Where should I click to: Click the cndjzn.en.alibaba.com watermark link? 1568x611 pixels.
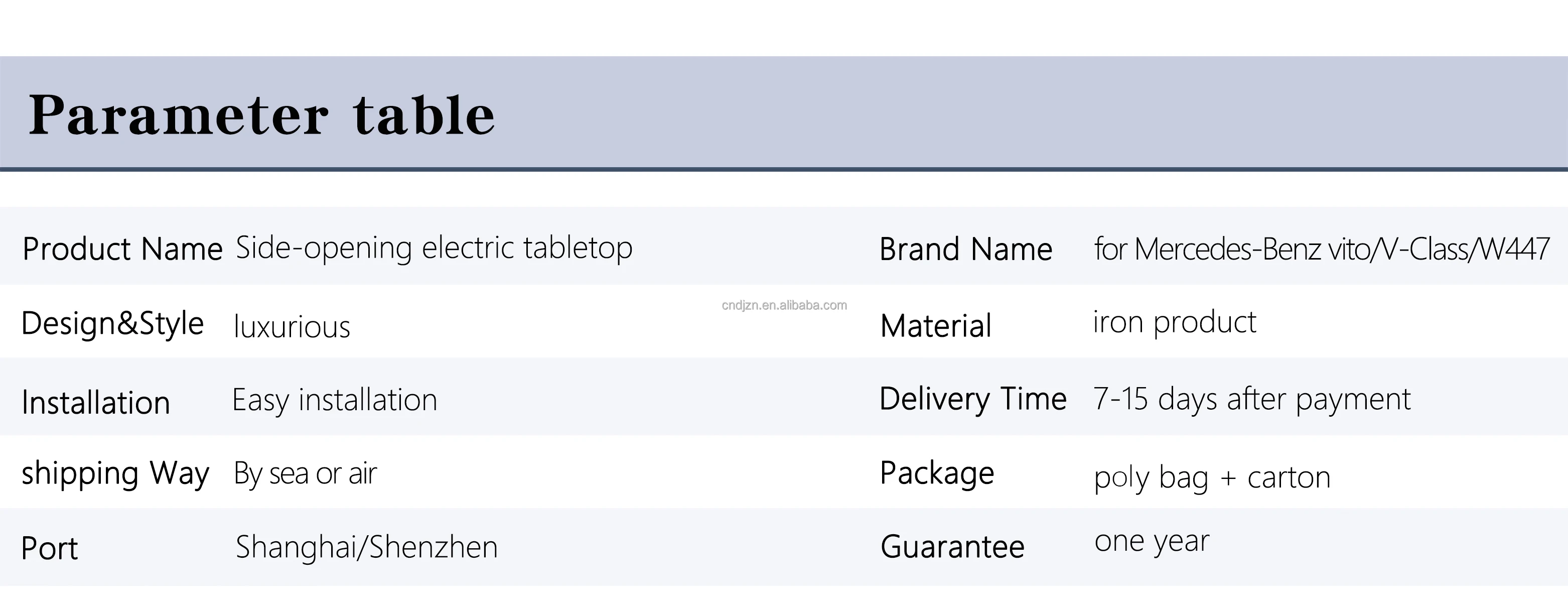click(784, 305)
